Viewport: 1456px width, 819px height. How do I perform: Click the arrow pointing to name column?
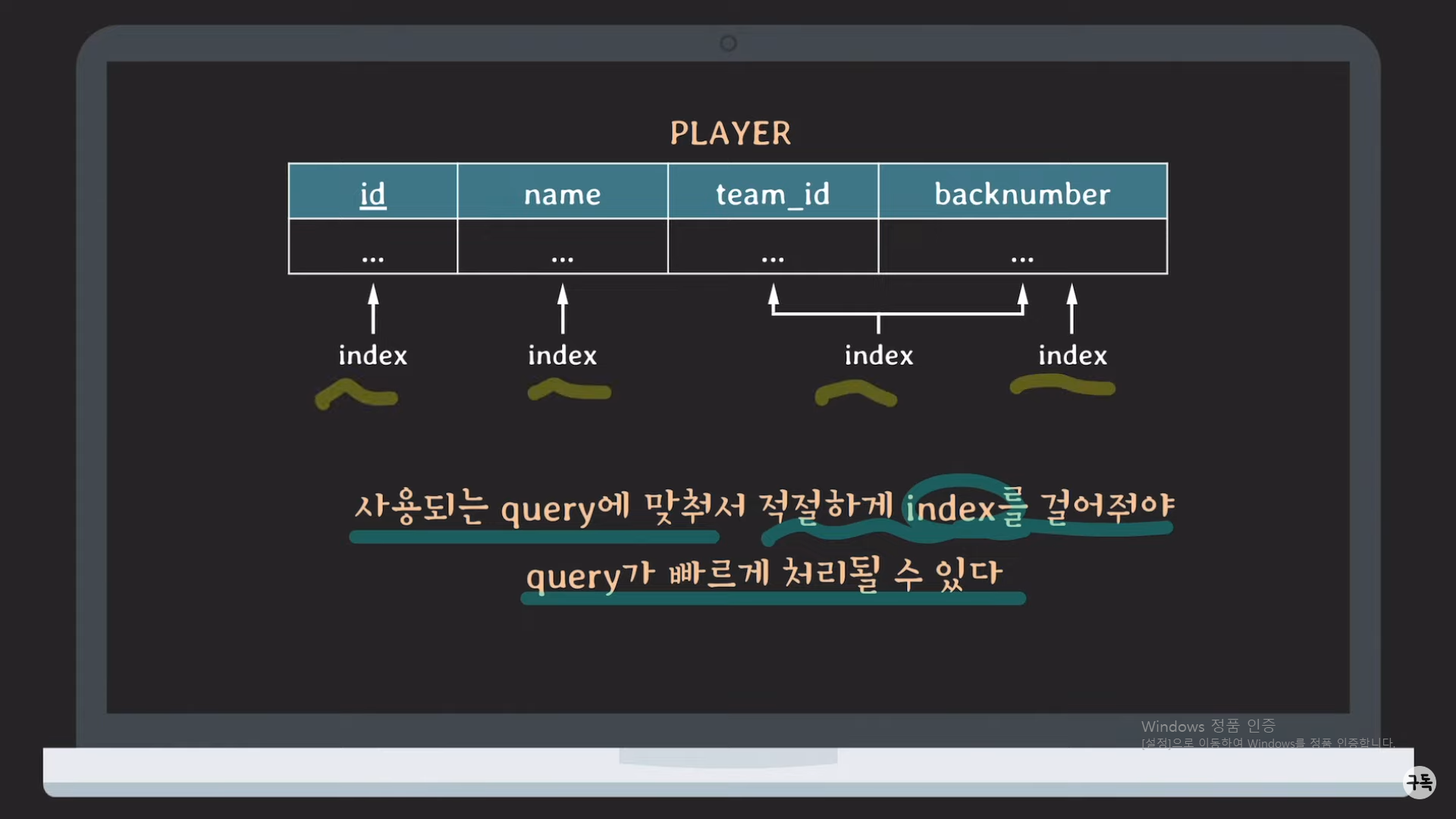563,309
